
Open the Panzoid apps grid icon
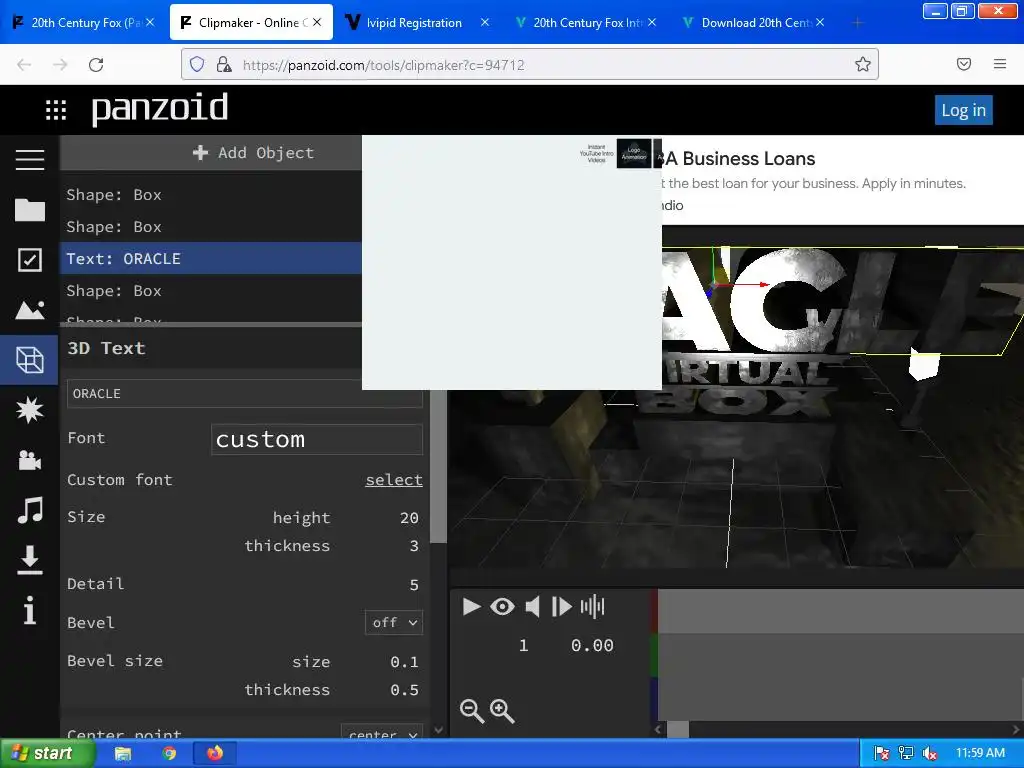pyautogui.click(x=56, y=110)
